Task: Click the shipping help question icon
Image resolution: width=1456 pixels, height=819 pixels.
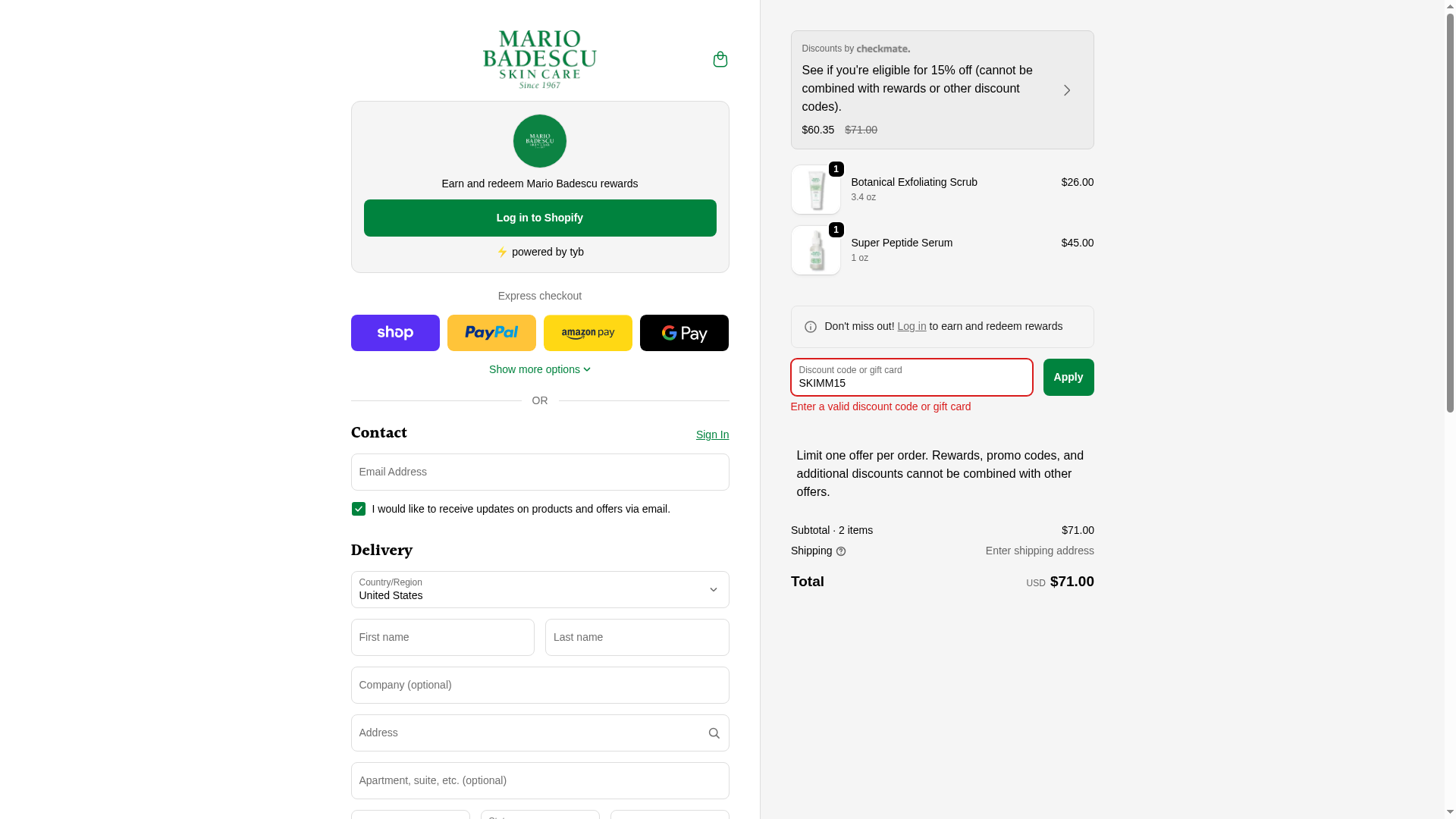Action: pos(841,551)
